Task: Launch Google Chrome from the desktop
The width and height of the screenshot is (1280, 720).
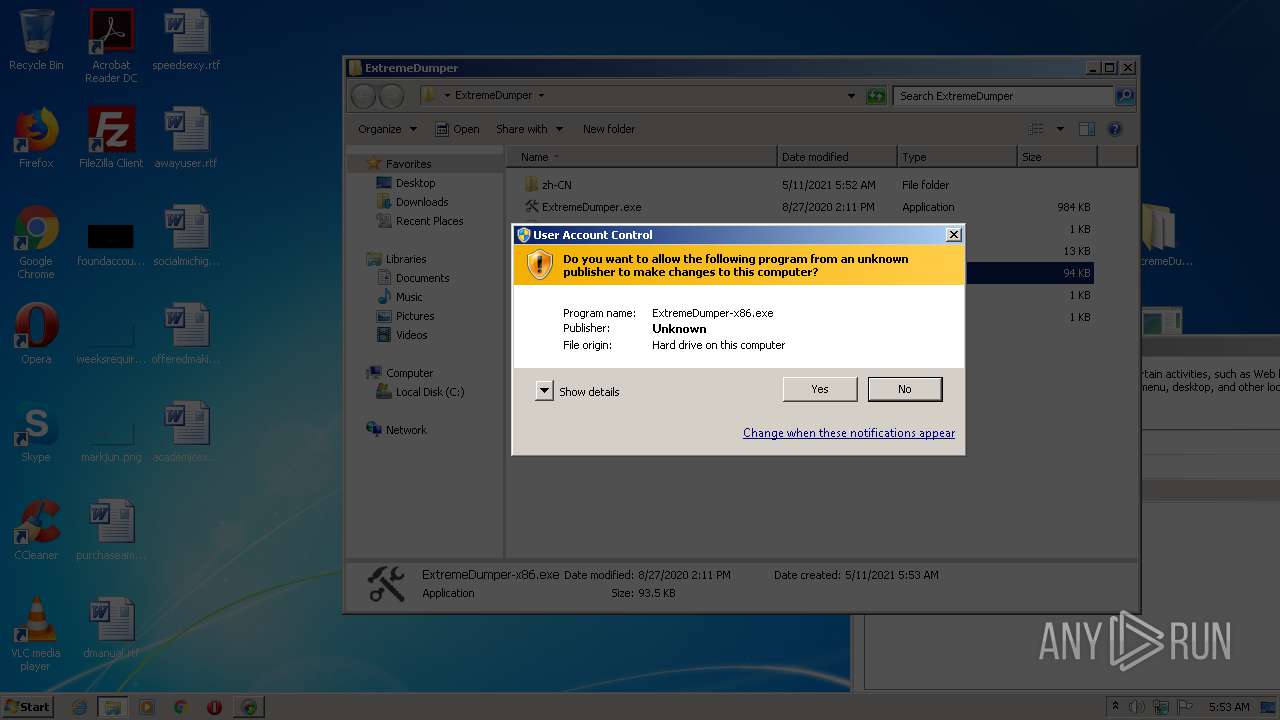Action: pos(36,242)
